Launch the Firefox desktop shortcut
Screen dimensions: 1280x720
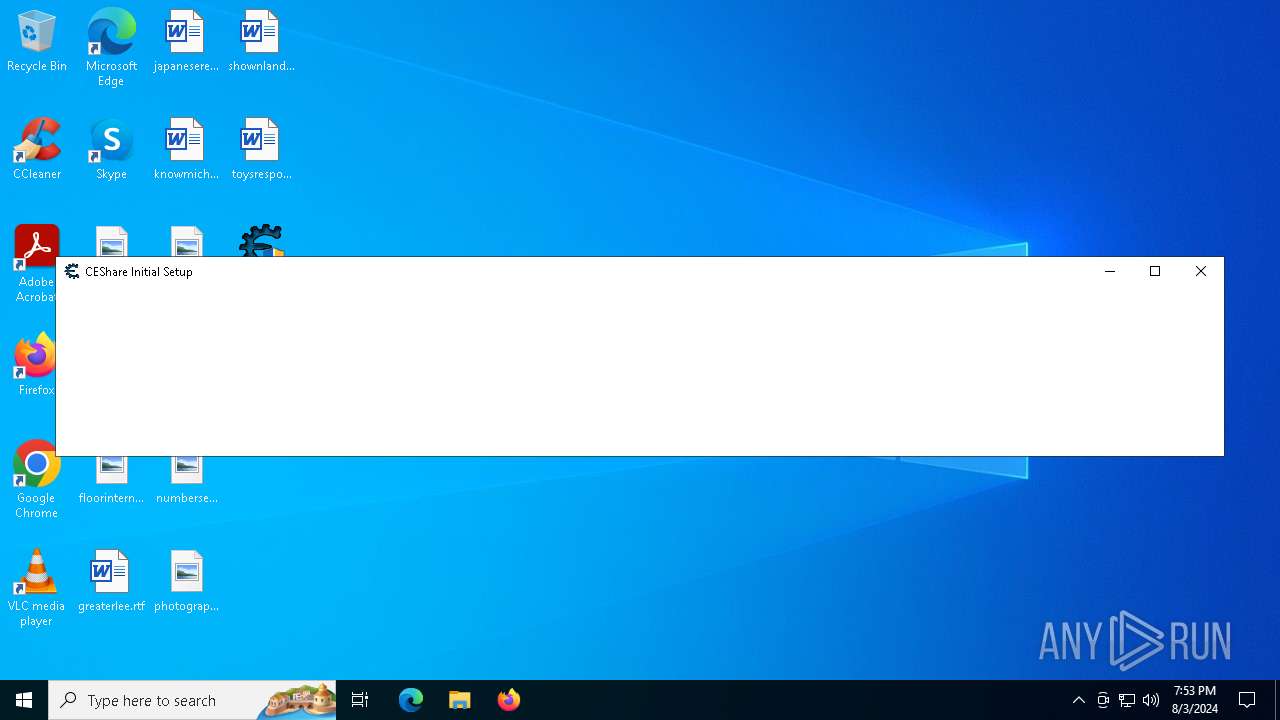[36, 365]
